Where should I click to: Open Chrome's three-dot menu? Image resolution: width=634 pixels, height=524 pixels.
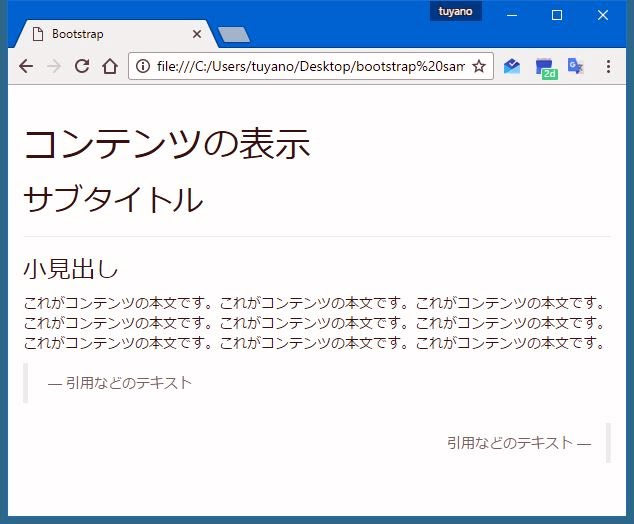coord(608,66)
